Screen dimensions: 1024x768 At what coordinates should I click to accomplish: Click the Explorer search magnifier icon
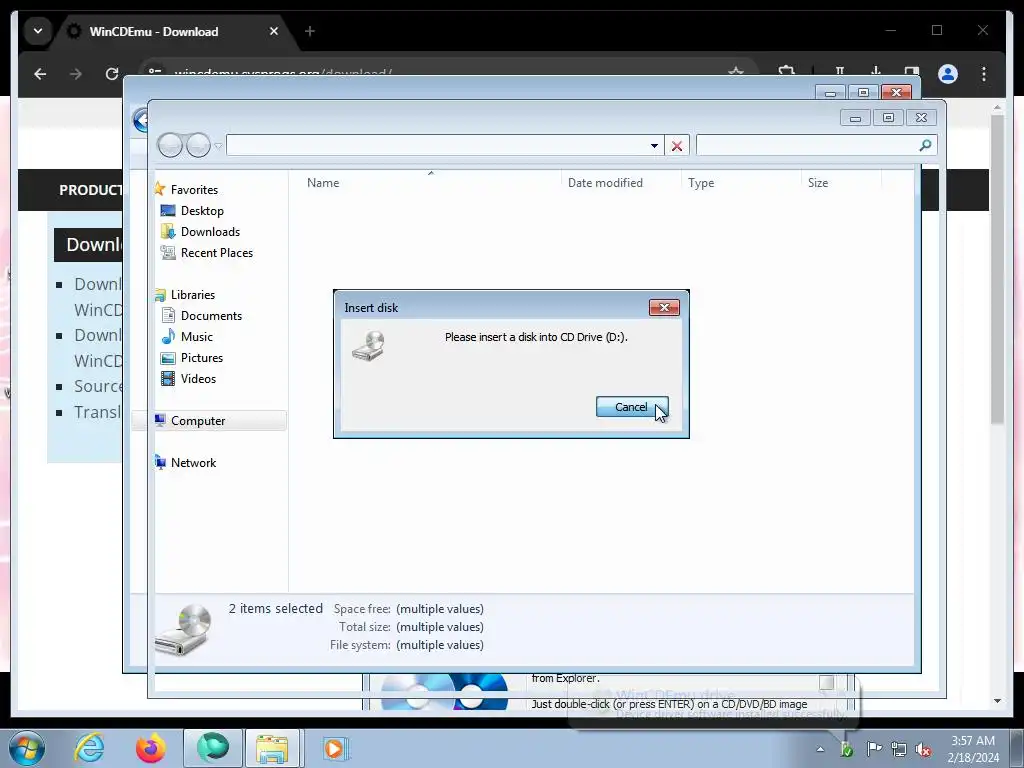click(x=925, y=145)
